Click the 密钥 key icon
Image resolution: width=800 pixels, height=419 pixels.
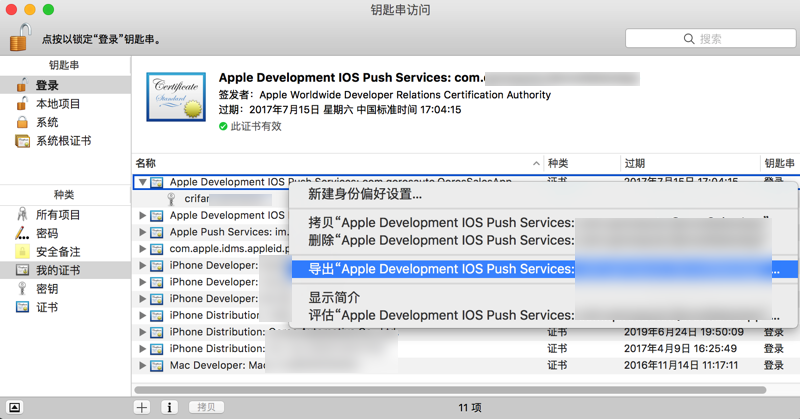[x=22, y=288]
